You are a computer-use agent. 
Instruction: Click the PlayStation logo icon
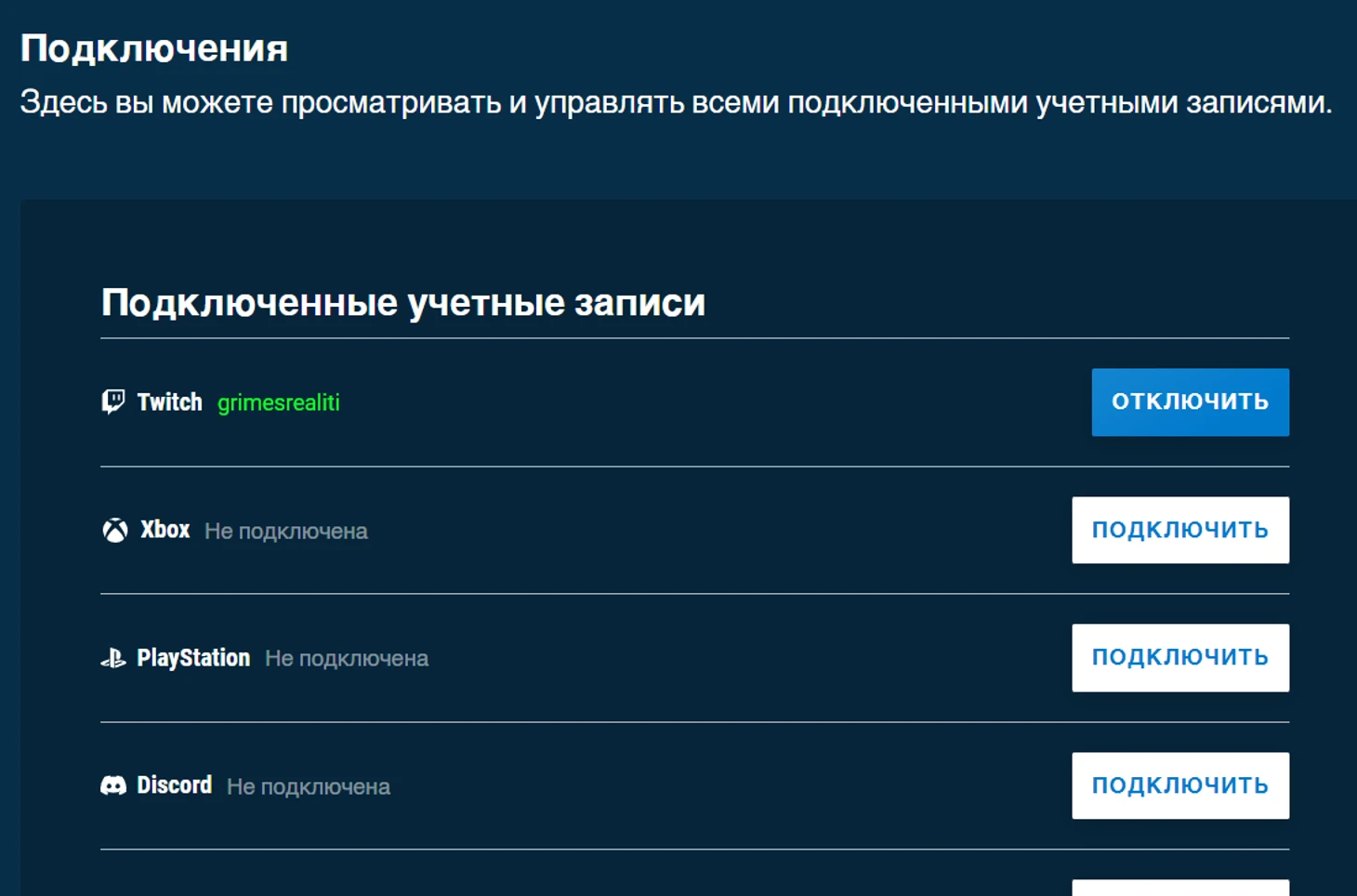point(112,658)
